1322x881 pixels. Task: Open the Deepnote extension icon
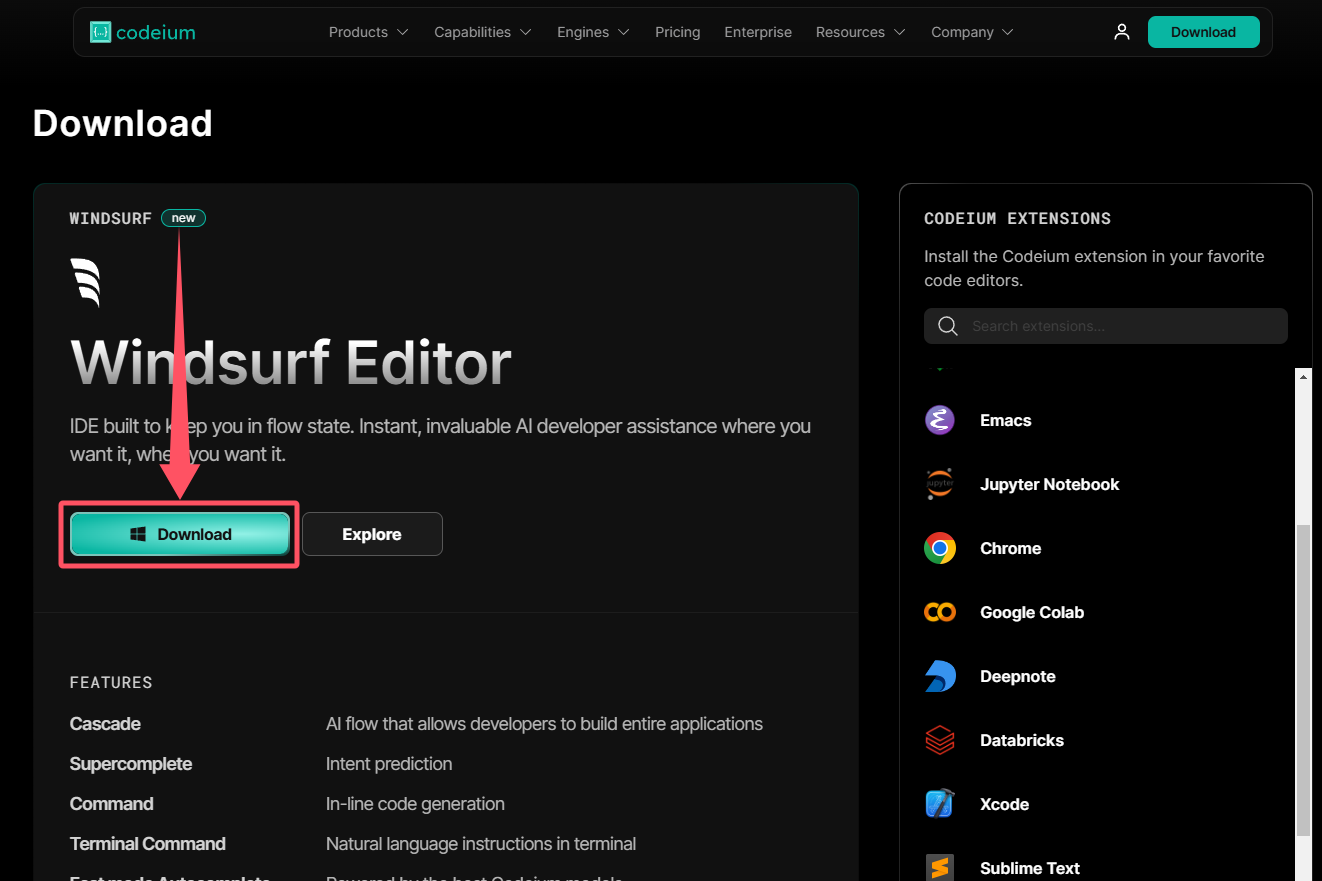[940, 676]
